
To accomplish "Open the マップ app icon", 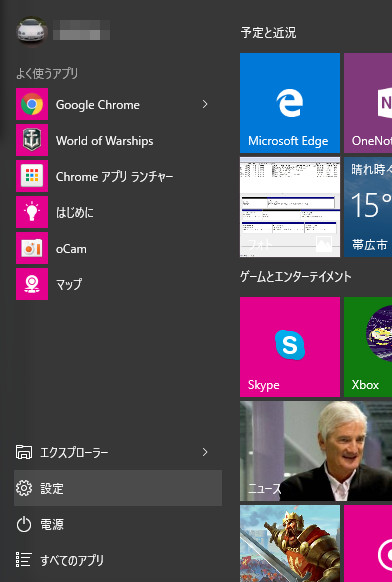I will tap(32, 284).
